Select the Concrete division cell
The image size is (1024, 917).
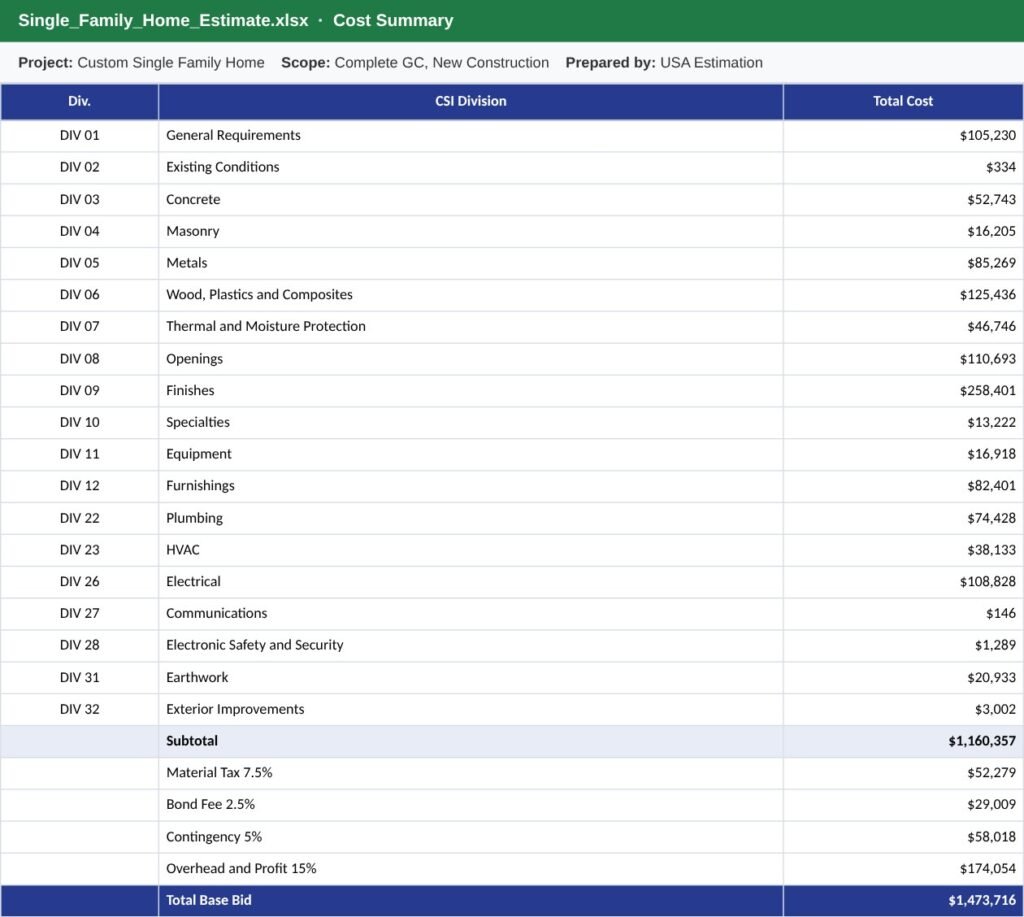[x=470, y=199]
